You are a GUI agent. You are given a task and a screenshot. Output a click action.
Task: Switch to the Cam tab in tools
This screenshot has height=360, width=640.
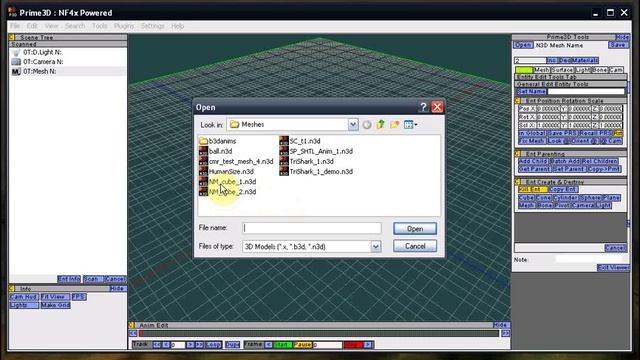616,70
